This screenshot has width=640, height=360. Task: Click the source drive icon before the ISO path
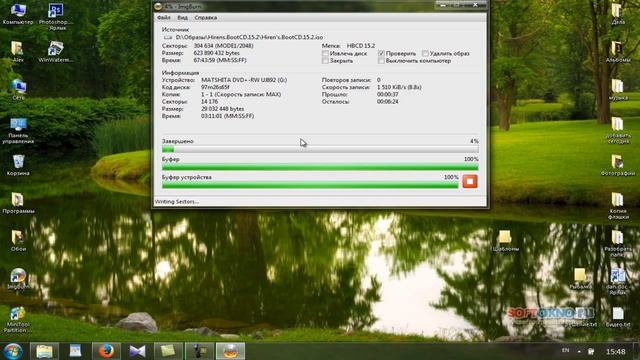pos(168,37)
